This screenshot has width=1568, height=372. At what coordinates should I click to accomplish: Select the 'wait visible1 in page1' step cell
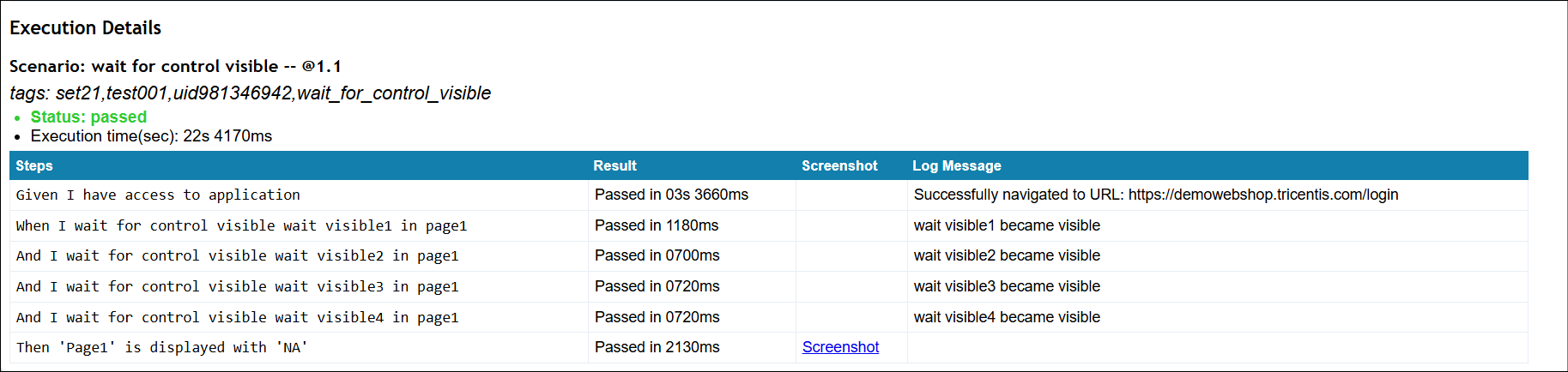241,226
